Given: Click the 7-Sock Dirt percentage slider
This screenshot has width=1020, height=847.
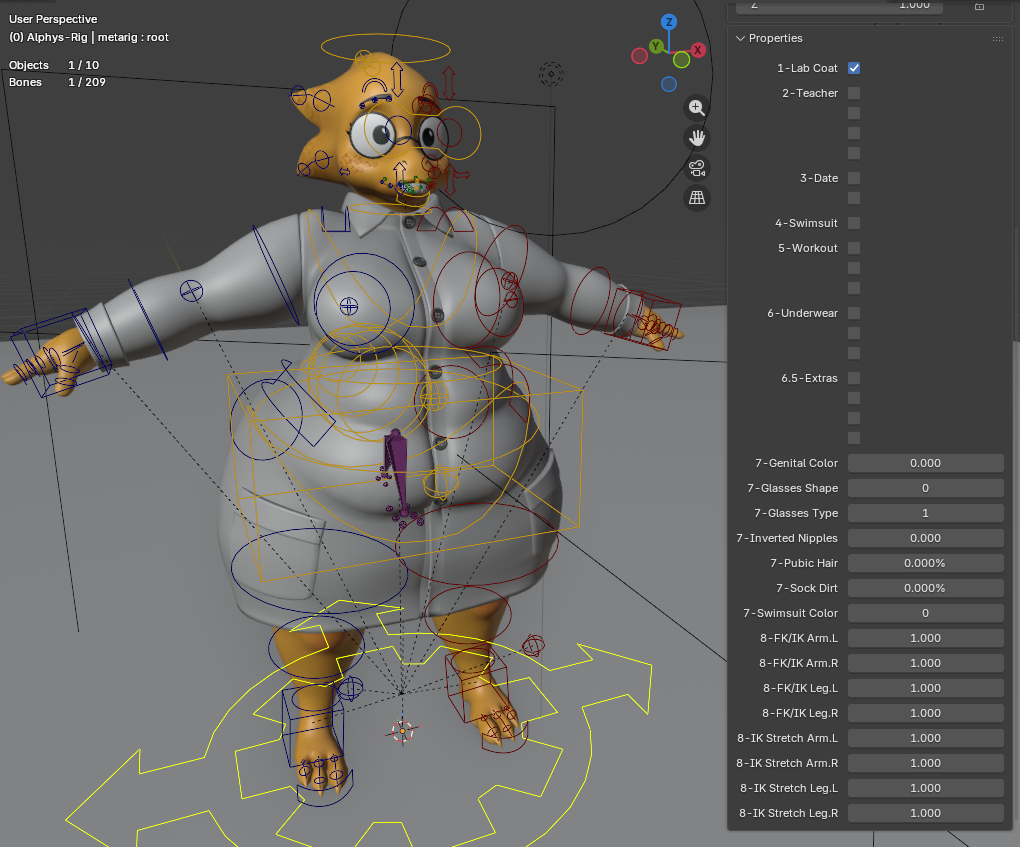Looking at the screenshot, I should tap(926, 588).
